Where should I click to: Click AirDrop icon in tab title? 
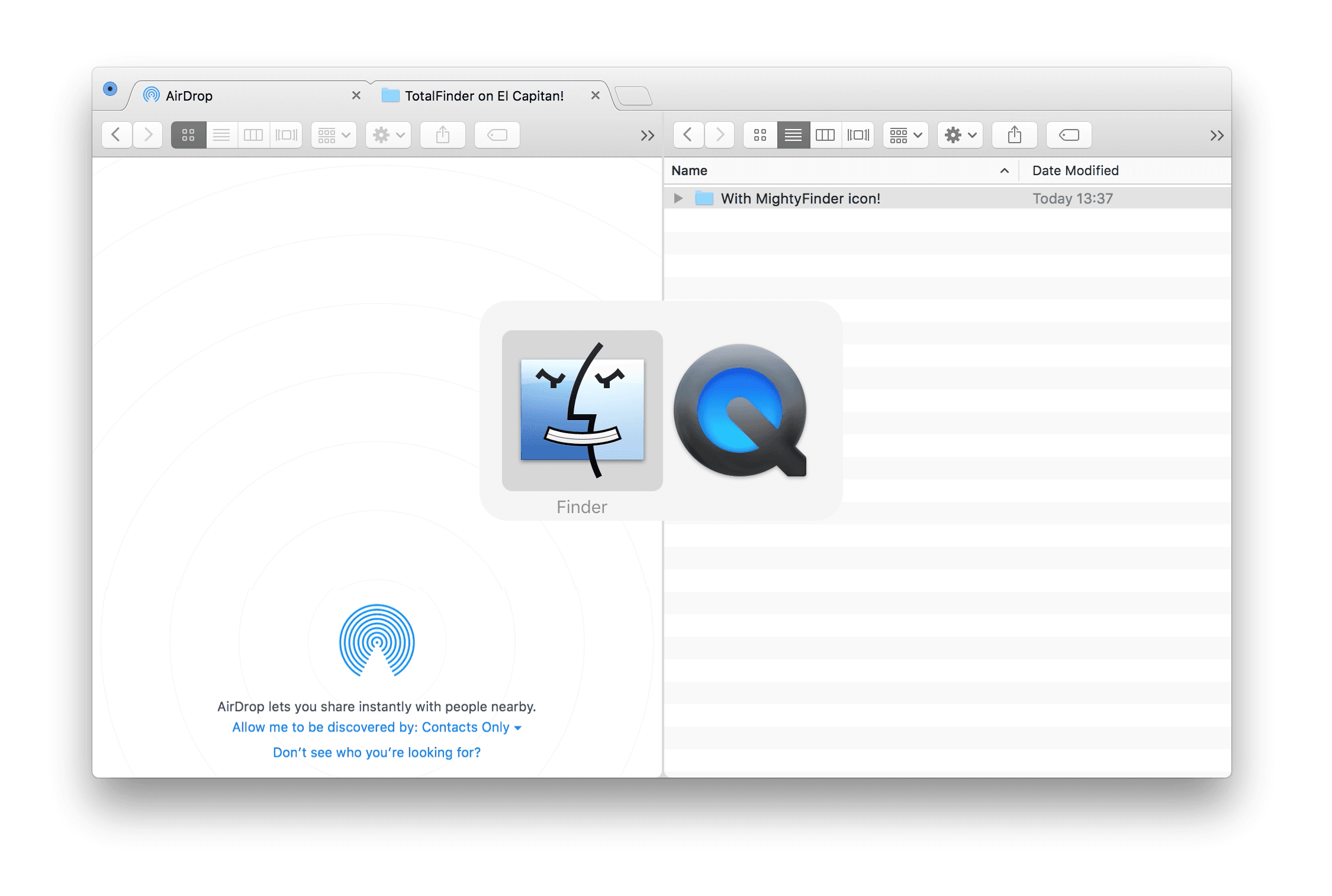(x=152, y=95)
